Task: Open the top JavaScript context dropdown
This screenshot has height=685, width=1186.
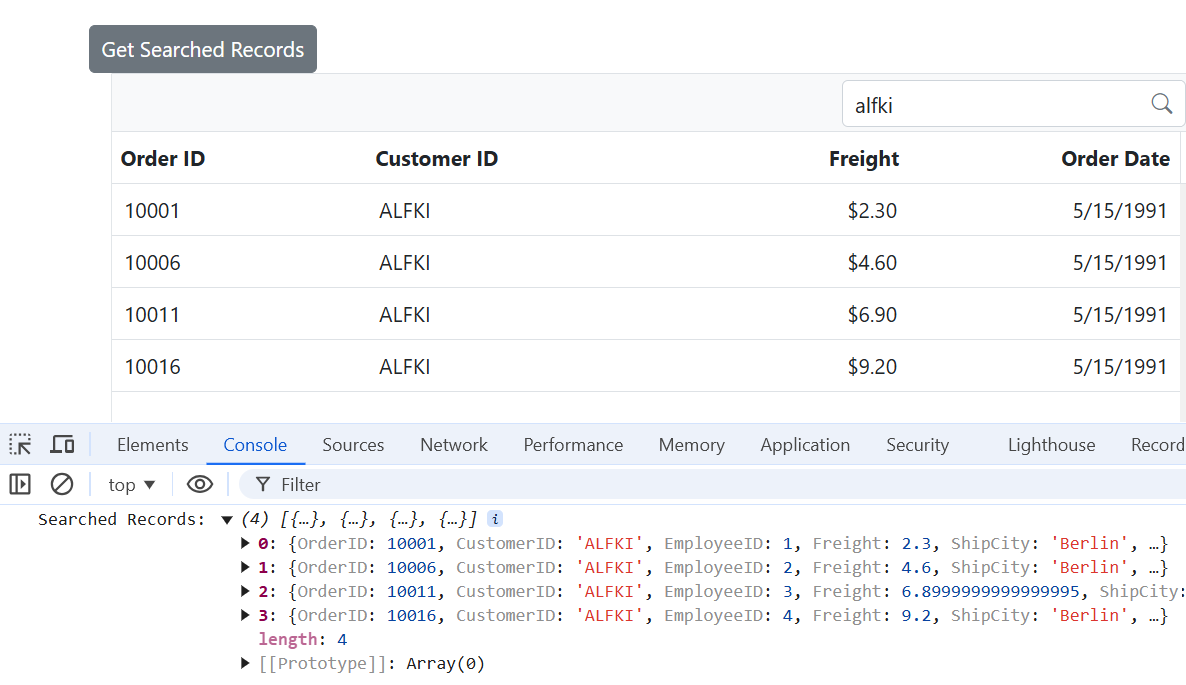Action: [132, 485]
